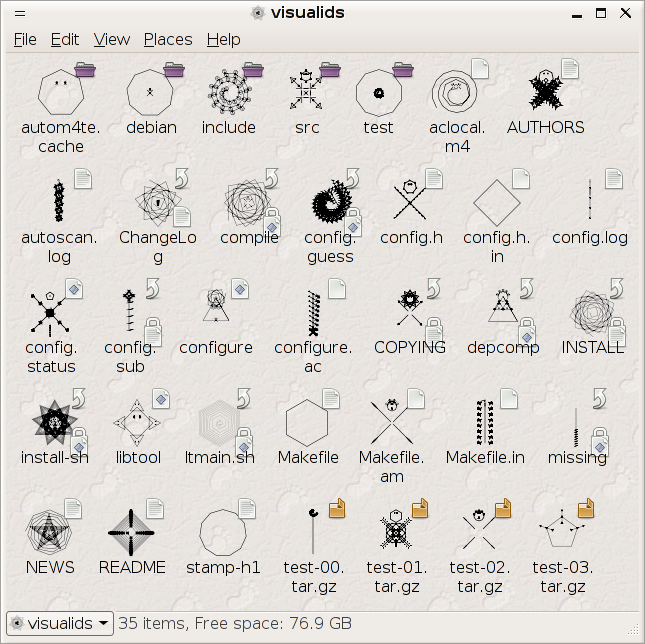Select the test-02.tar.gz archive icon
Screen dimensions: 645x644
tap(479, 529)
